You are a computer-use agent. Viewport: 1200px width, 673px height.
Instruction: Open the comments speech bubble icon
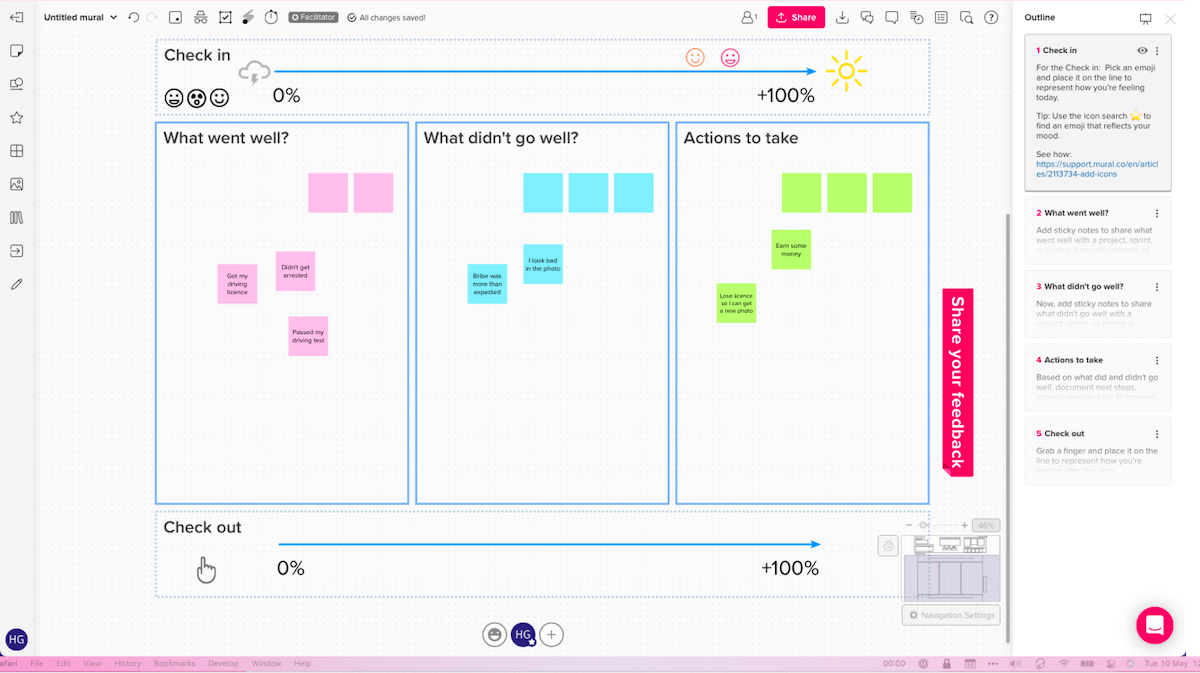click(891, 17)
